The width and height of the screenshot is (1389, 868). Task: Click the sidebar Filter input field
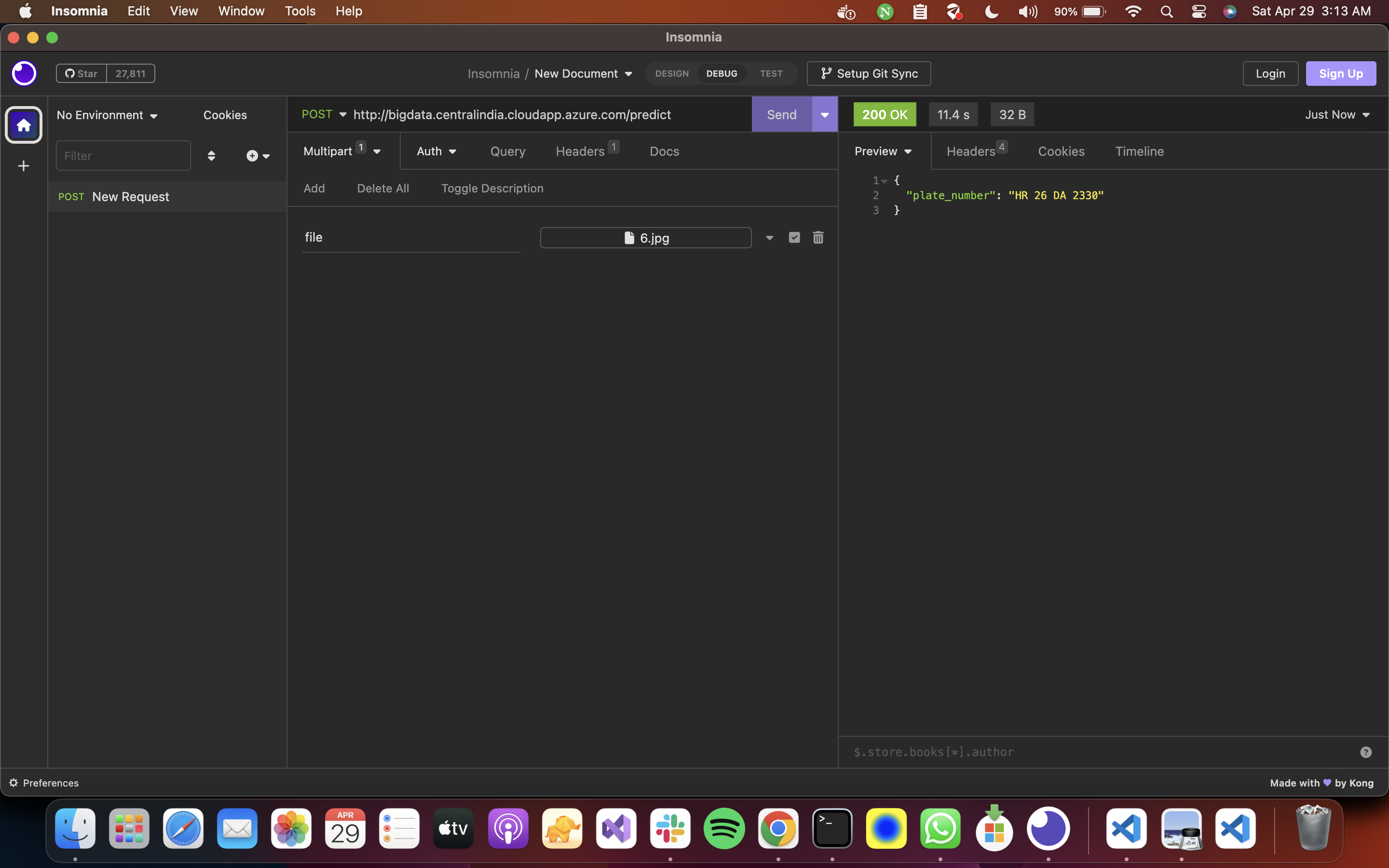(x=123, y=156)
